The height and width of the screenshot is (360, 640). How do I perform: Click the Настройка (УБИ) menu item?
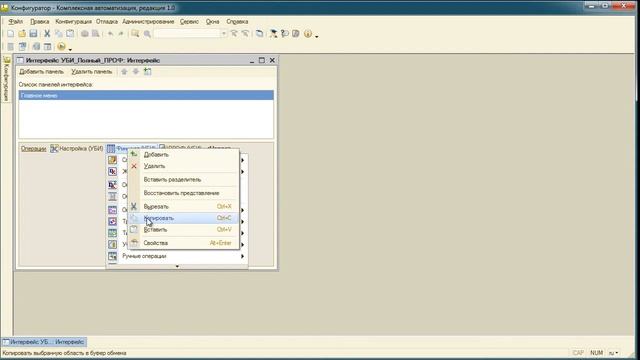(77, 149)
